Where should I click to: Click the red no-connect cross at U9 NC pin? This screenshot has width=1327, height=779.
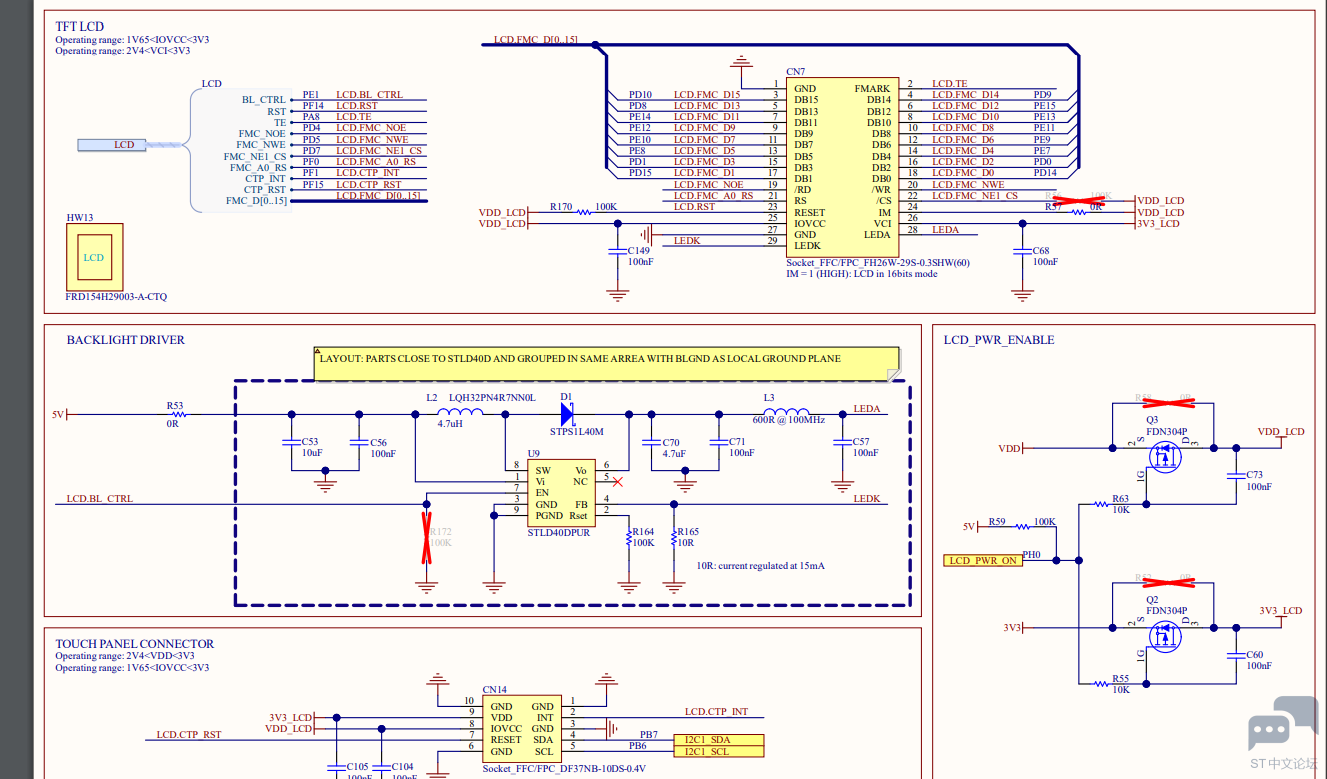[617, 482]
